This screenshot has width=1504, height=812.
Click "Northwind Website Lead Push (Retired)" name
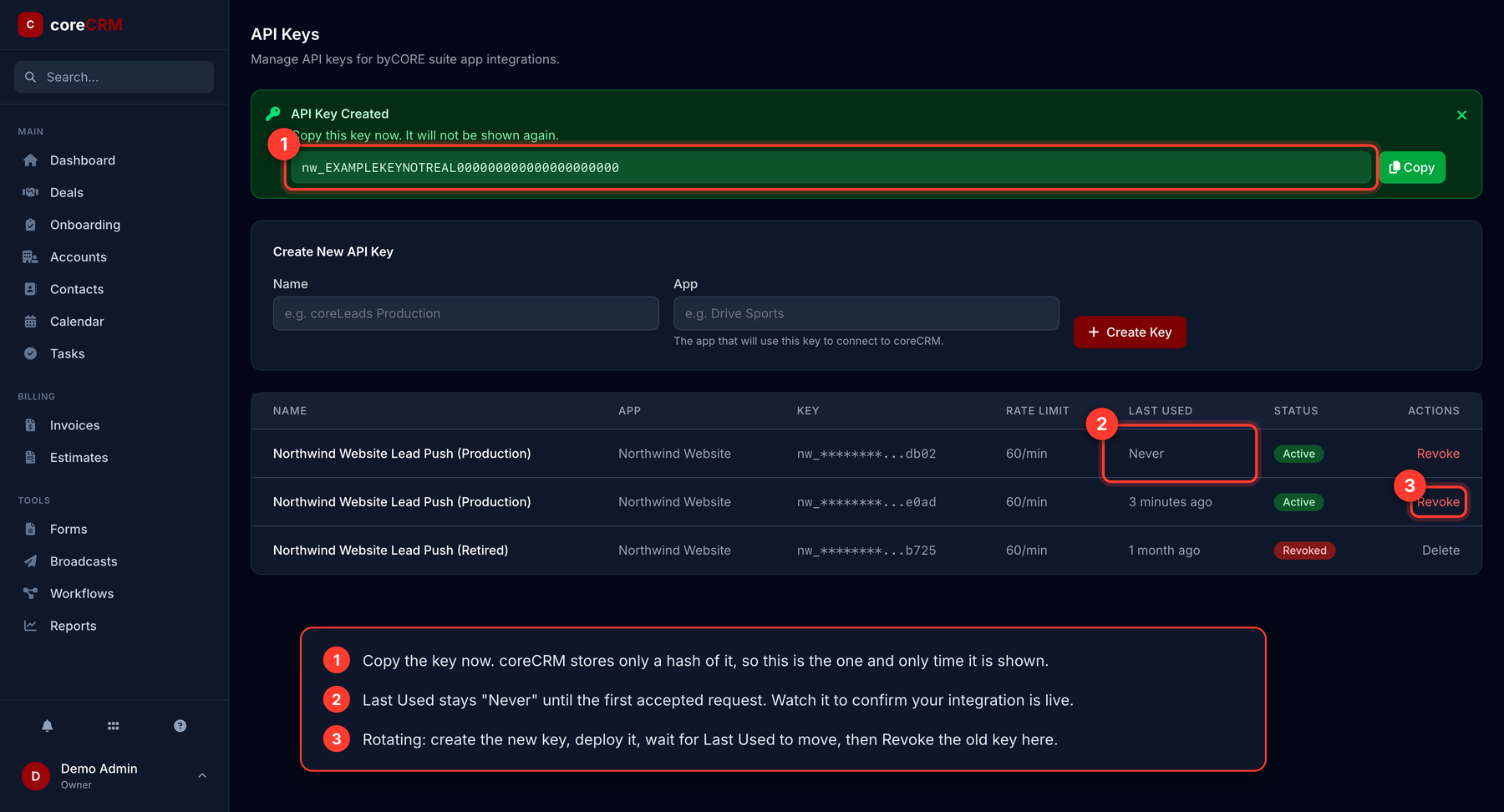[390, 551]
